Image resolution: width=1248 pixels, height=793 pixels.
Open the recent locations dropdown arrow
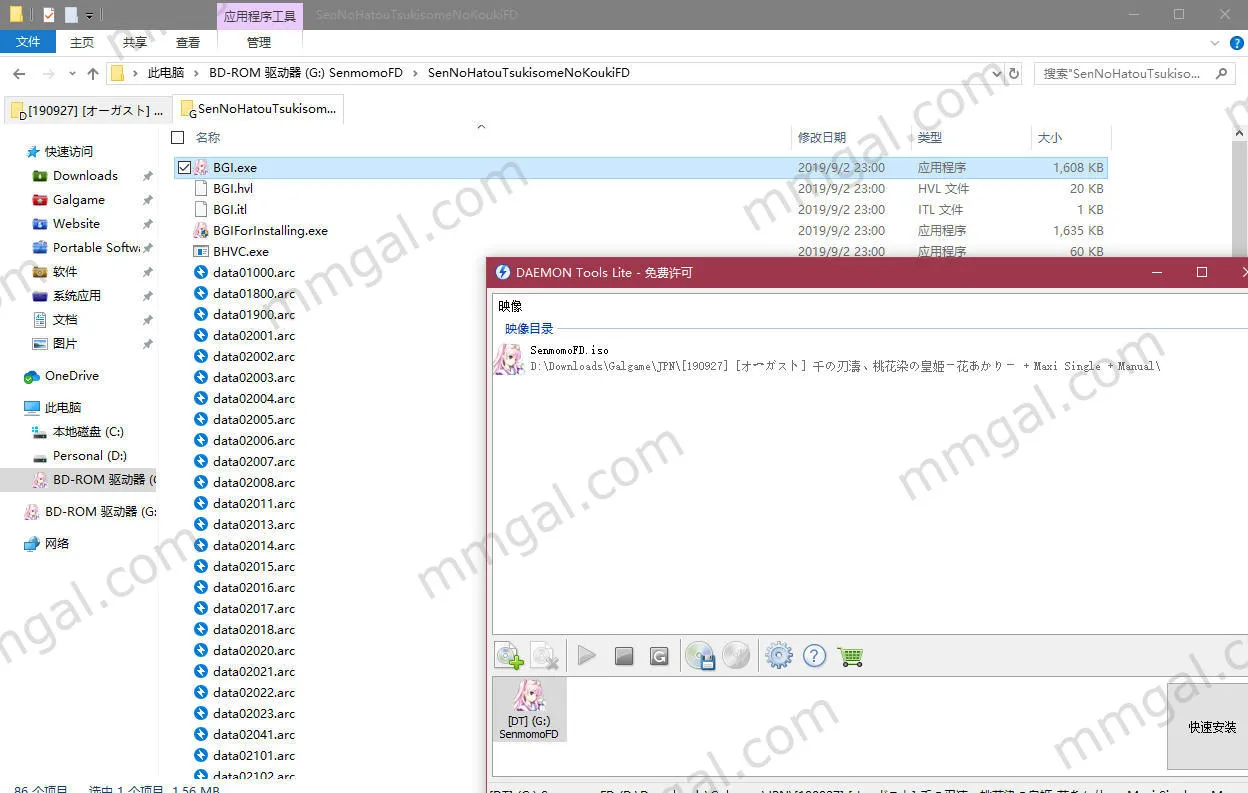(72, 73)
